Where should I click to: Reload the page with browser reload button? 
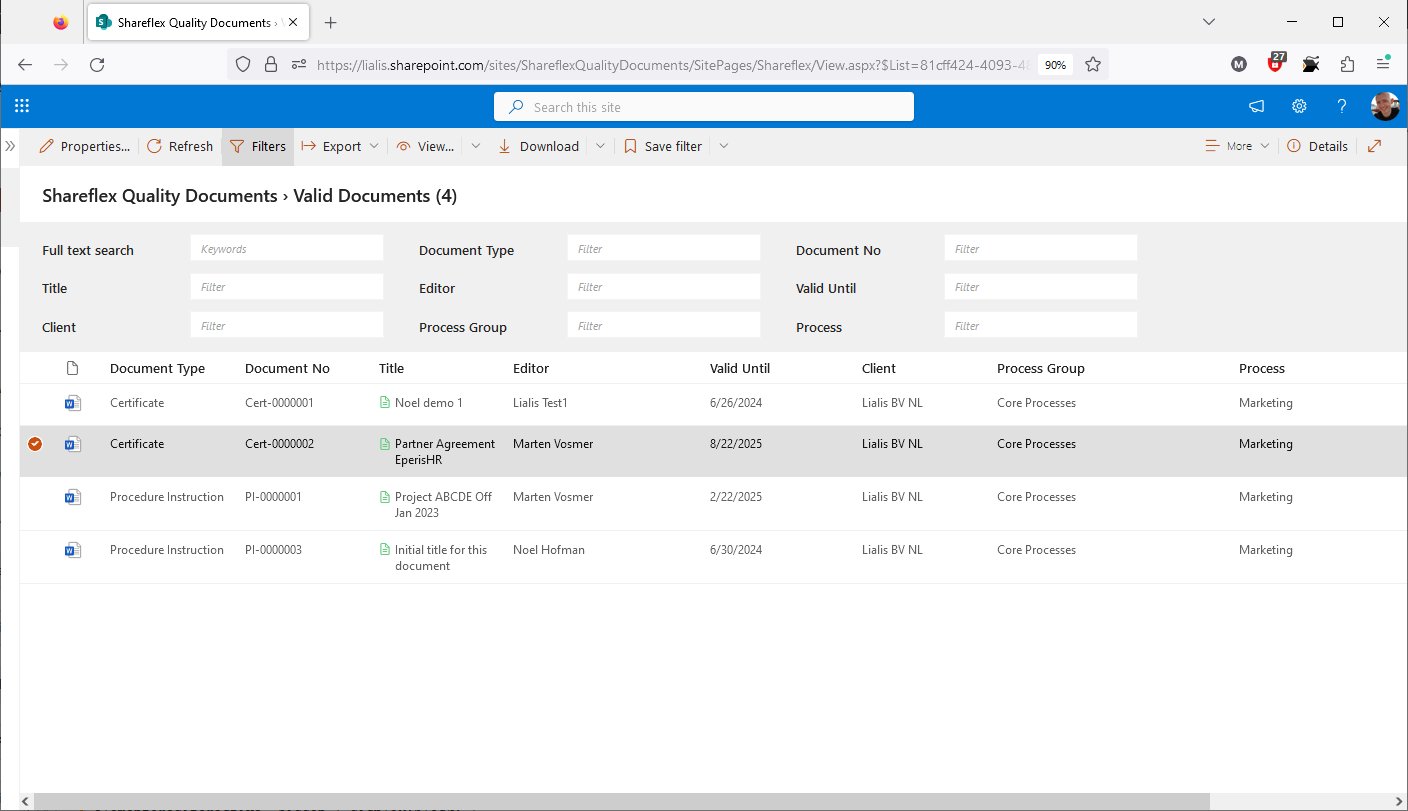tap(97, 64)
